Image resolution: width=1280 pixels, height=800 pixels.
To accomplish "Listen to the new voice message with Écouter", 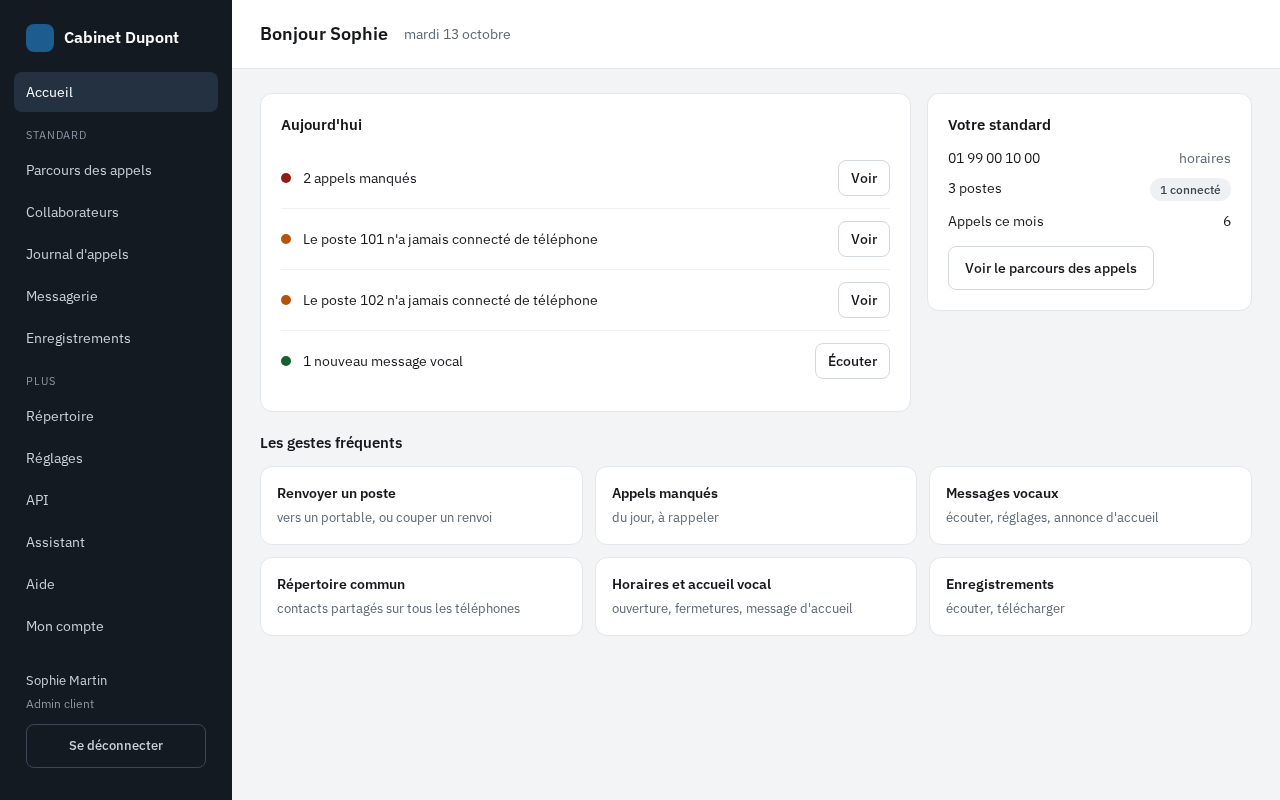I will (852, 361).
